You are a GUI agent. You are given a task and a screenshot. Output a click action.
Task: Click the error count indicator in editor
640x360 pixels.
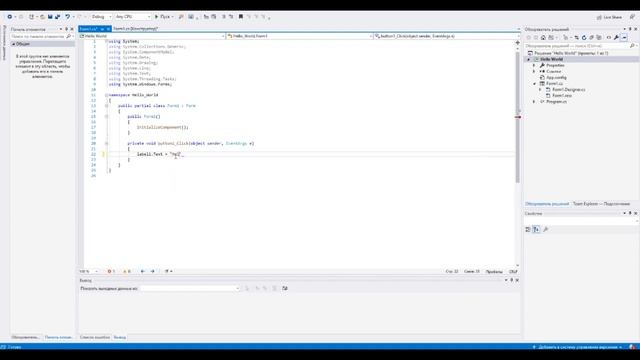click(x=111, y=271)
